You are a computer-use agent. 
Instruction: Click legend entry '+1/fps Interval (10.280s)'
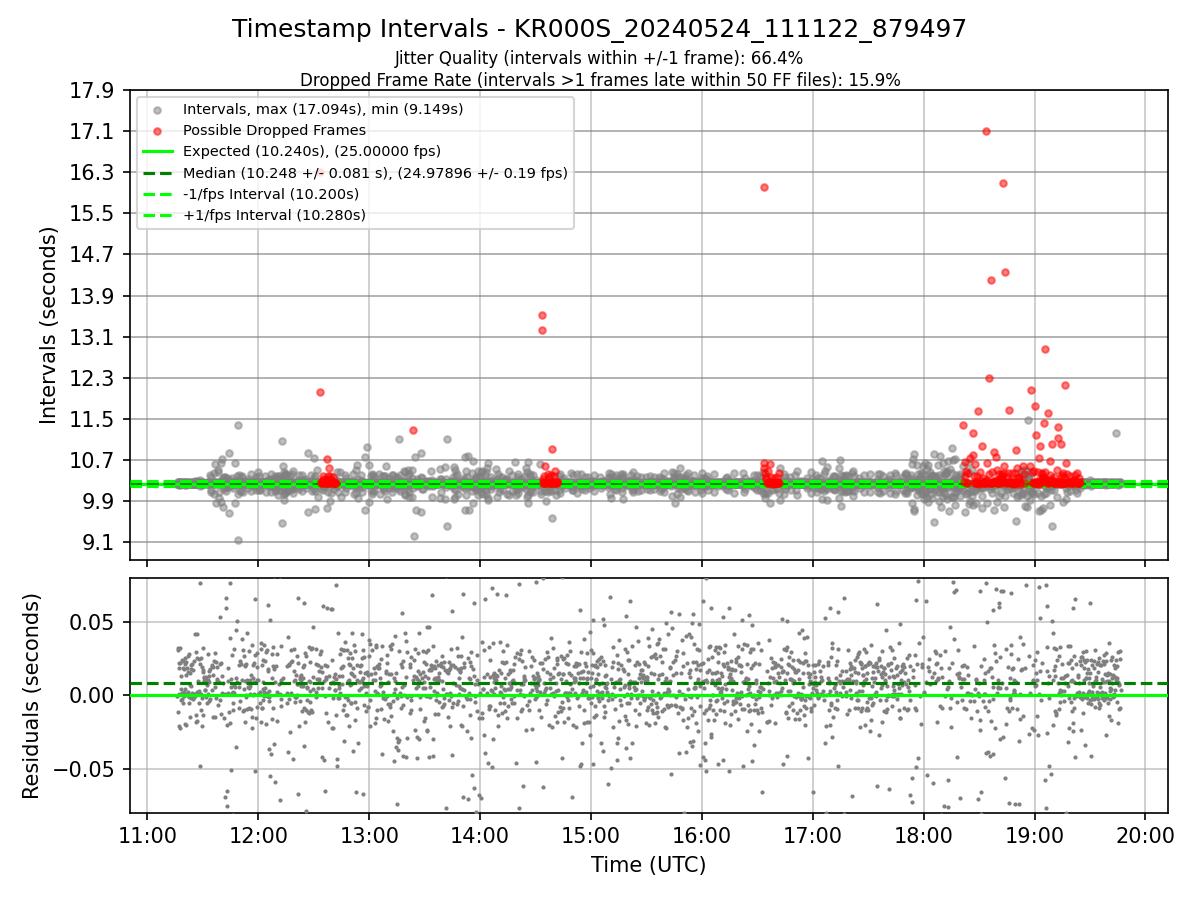tap(275, 215)
